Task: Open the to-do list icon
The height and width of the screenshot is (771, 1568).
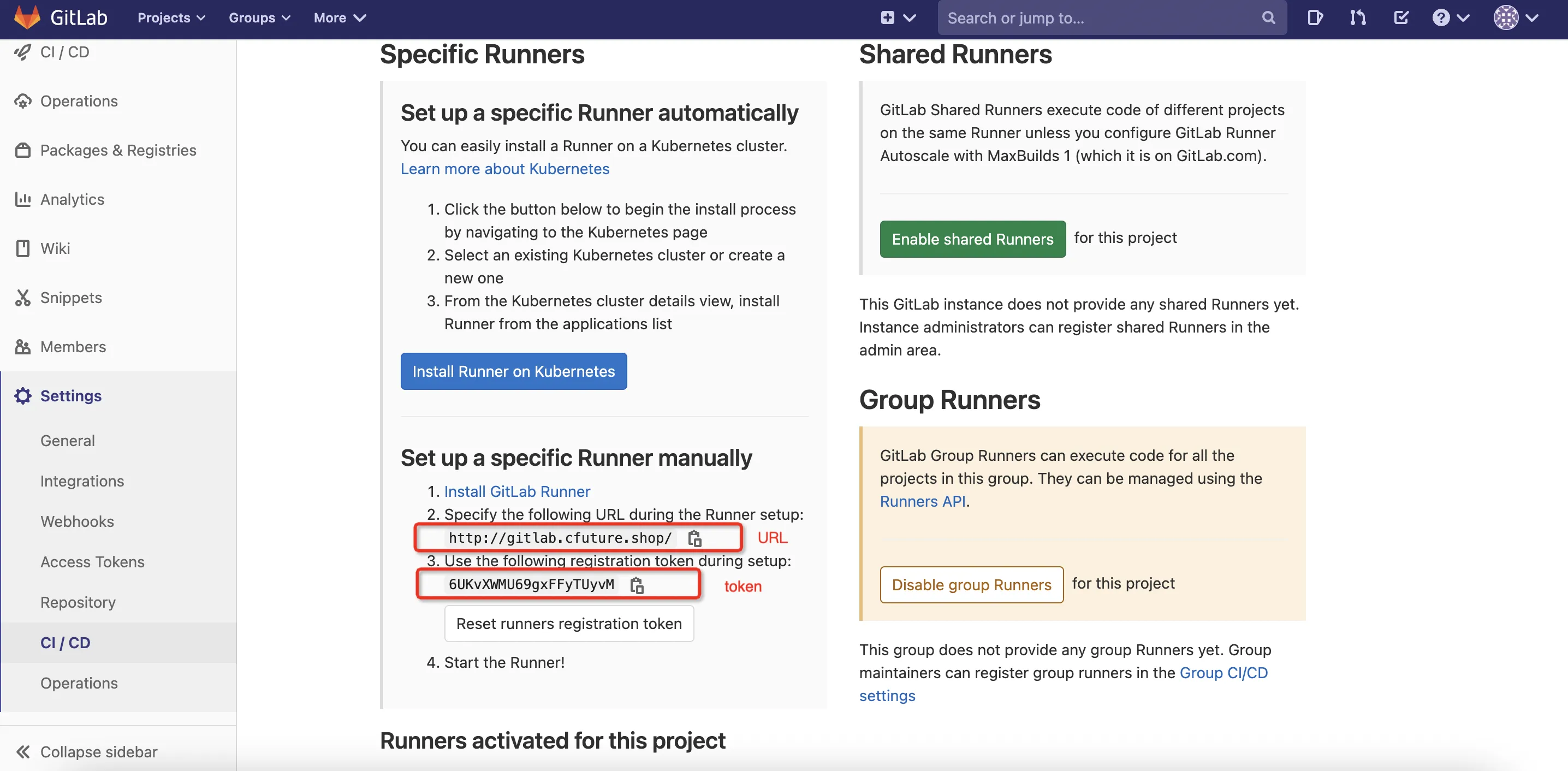Action: [1400, 17]
